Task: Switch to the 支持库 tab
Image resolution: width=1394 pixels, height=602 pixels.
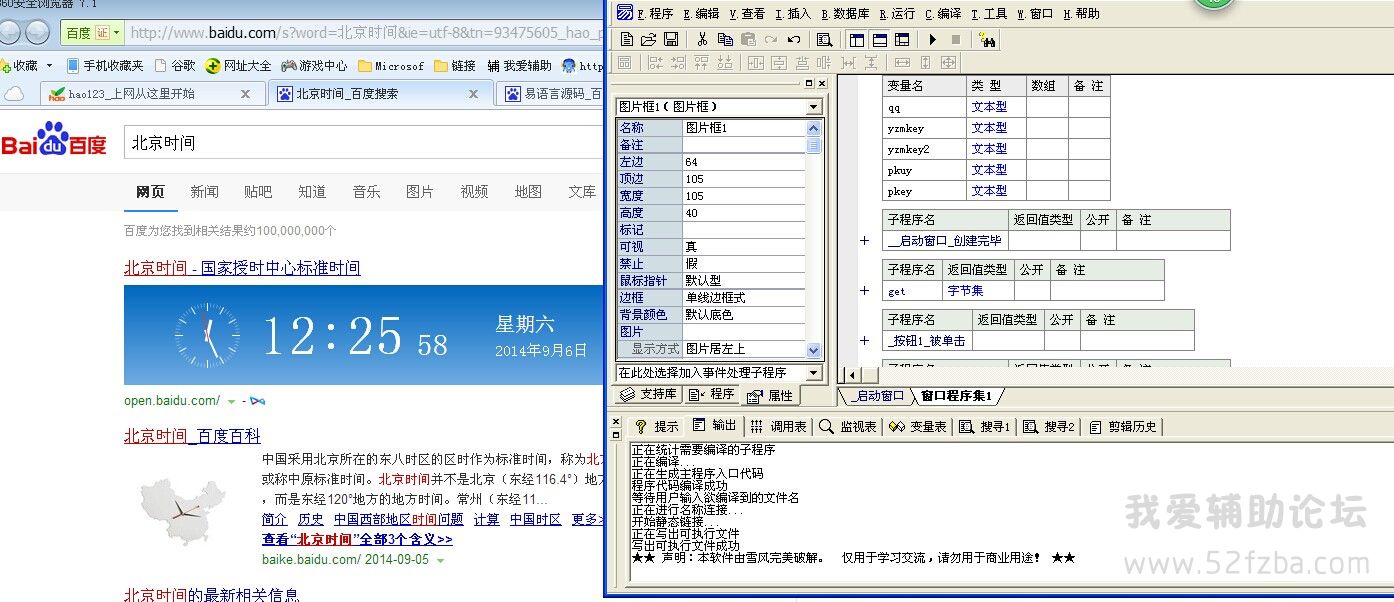Action: (x=650, y=395)
